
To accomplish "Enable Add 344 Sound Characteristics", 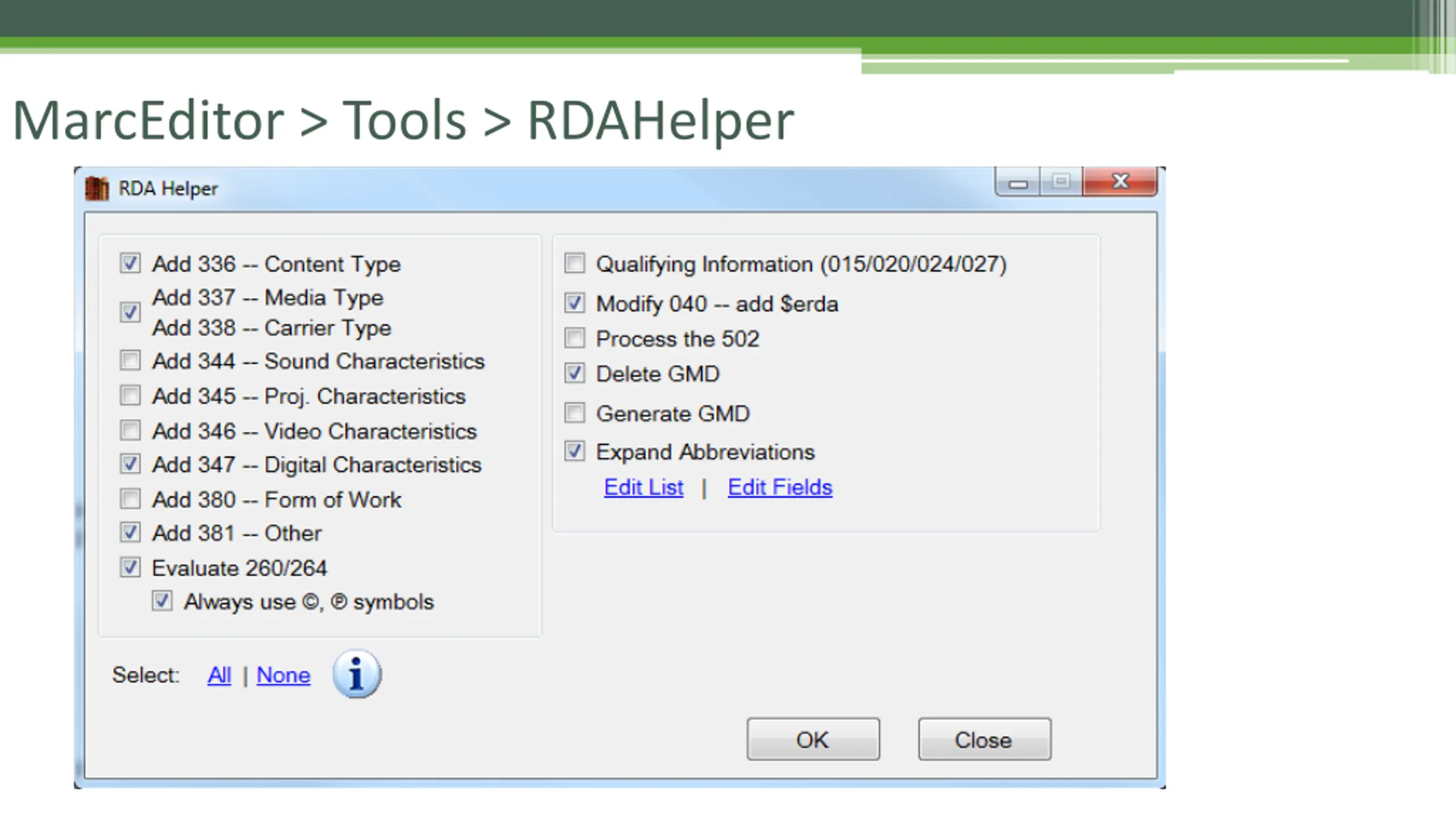I will [130, 360].
